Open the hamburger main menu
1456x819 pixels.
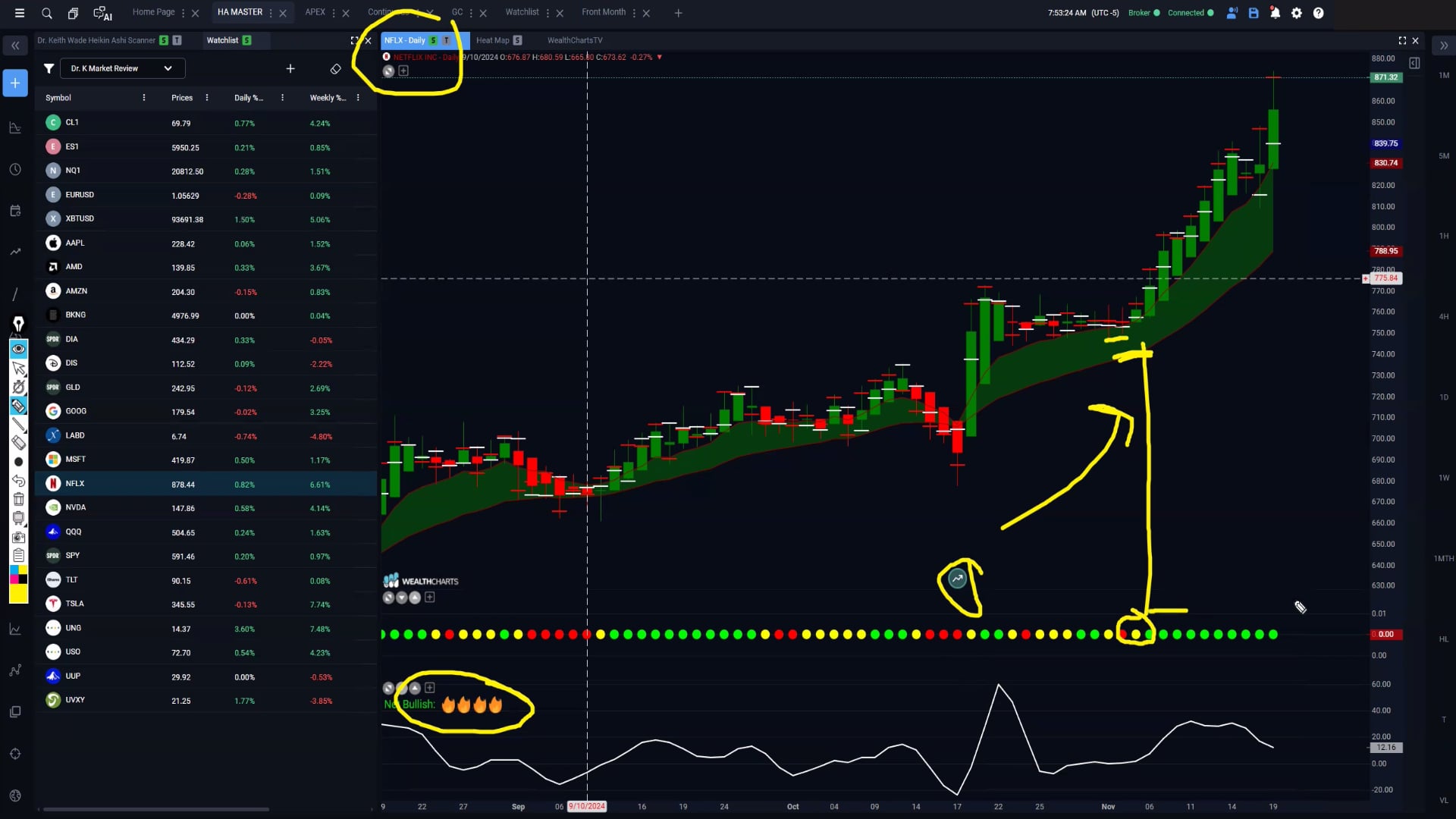point(20,13)
